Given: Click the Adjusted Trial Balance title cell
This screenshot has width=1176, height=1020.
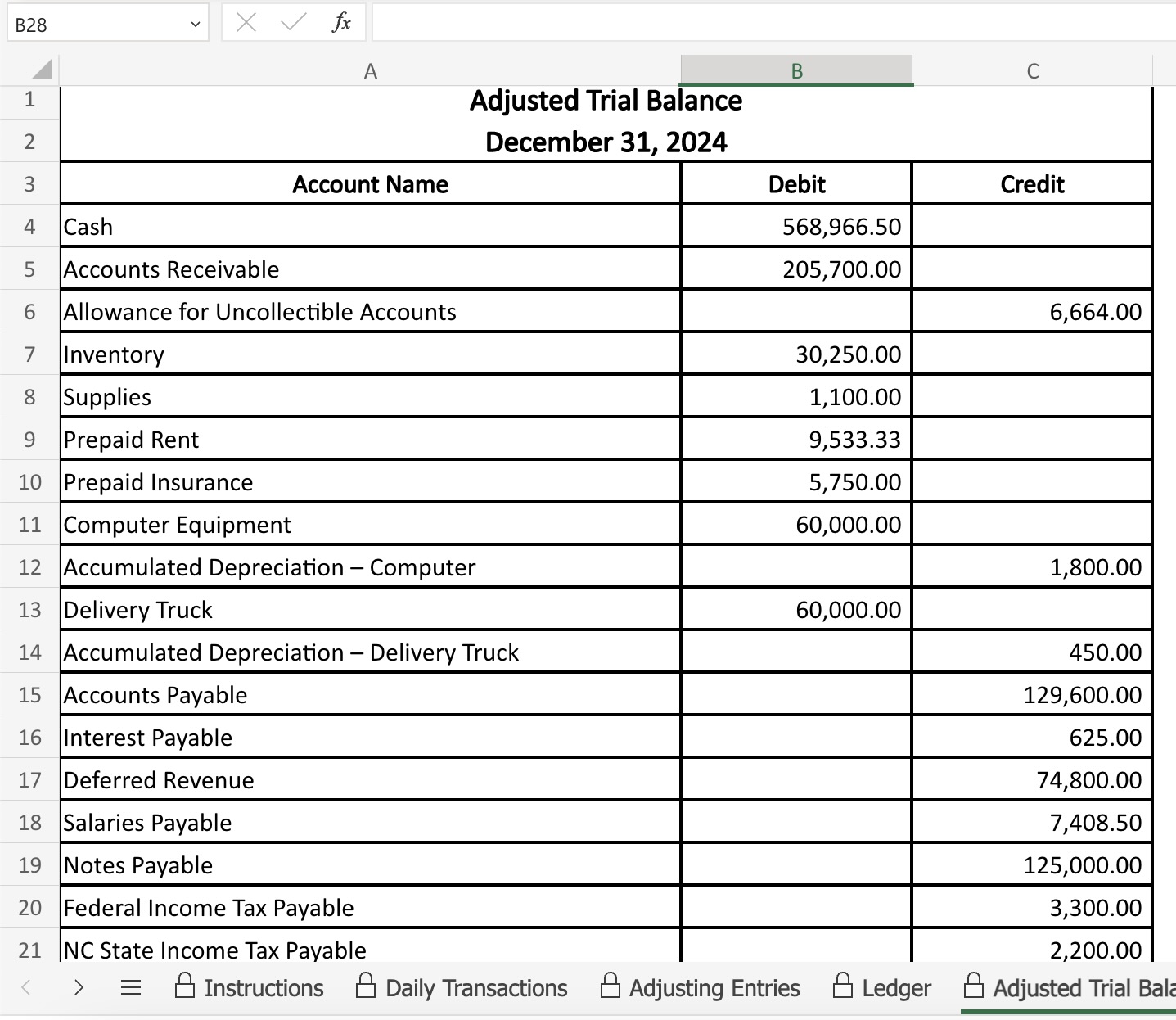Looking at the screenshot, I should click(x=606, y=101).
